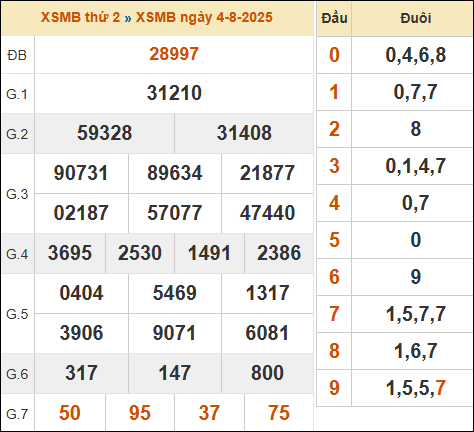Select the G.4 number 2386
Screen dimensions: 474x432
point(279,253)
